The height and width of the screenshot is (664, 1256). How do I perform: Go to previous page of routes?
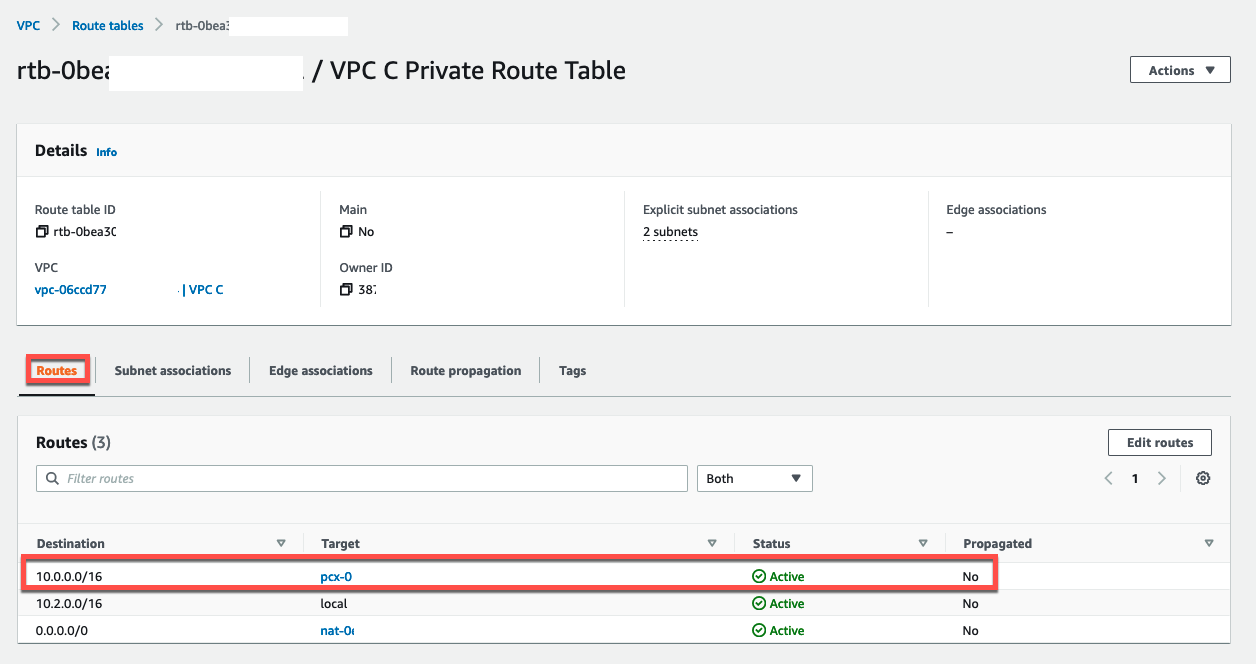pos(1108,479)
